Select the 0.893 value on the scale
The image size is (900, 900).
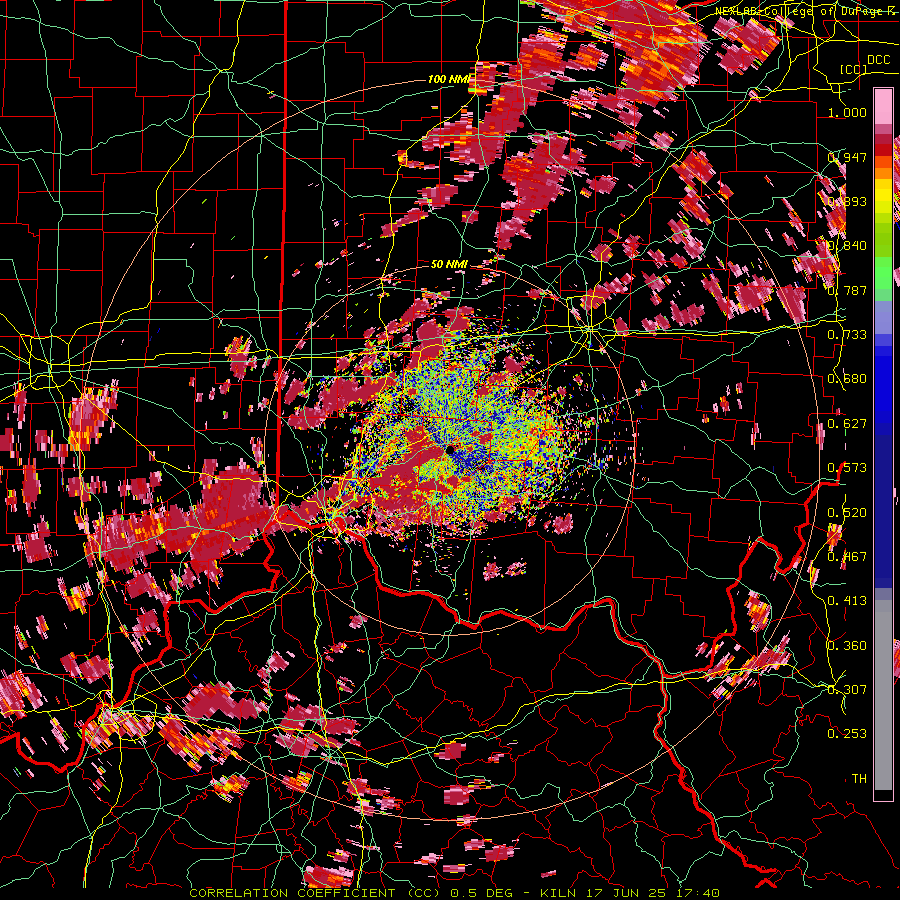[847, 201]
